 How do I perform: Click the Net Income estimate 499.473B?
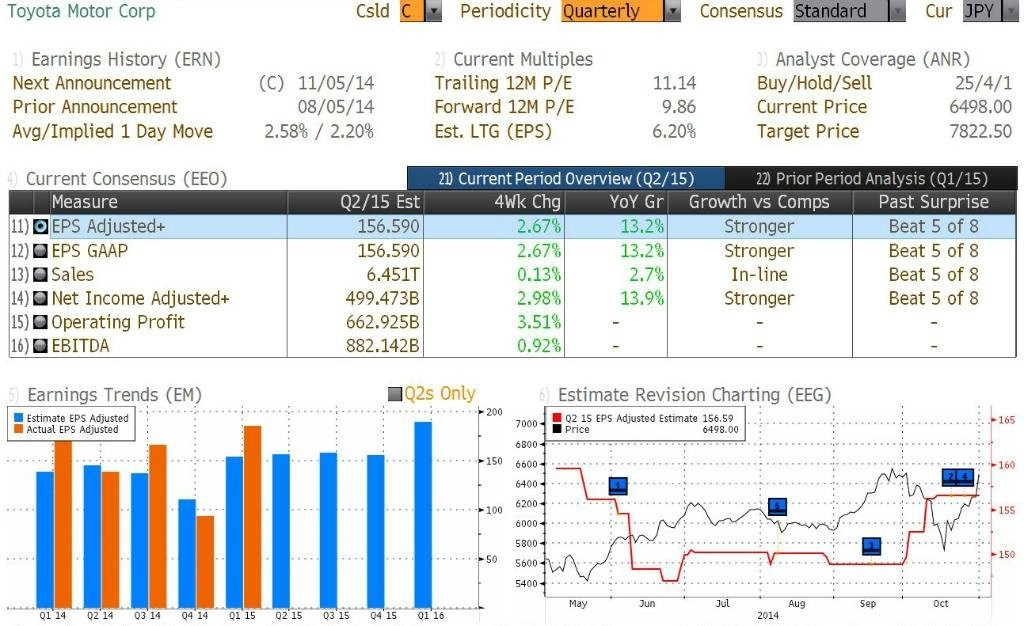(382, 298)
